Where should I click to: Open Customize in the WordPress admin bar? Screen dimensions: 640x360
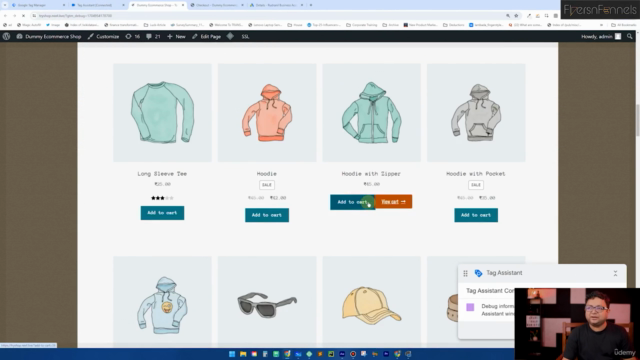103,36
